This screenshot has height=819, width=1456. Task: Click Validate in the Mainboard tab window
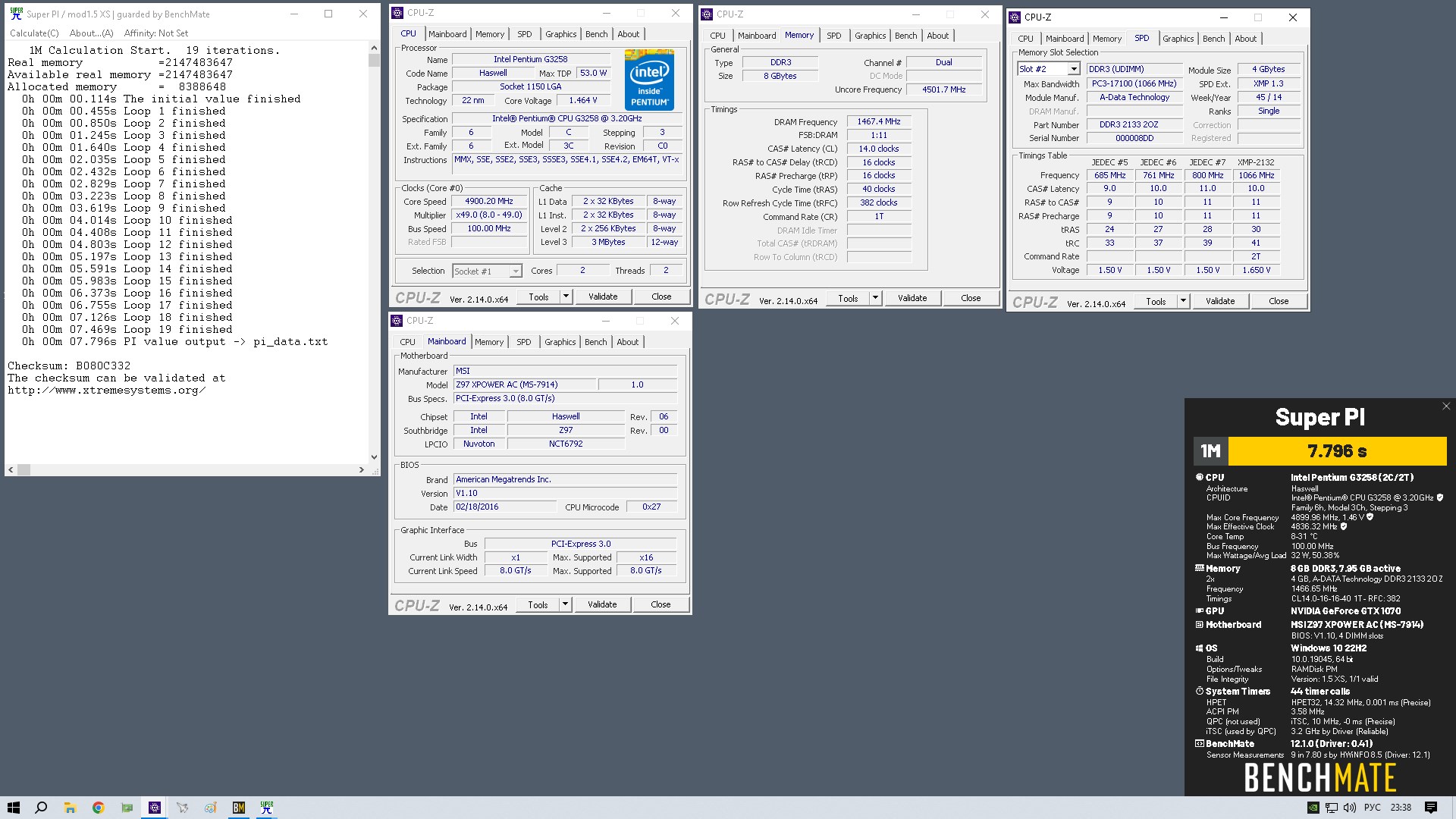[x=602, y=604]
